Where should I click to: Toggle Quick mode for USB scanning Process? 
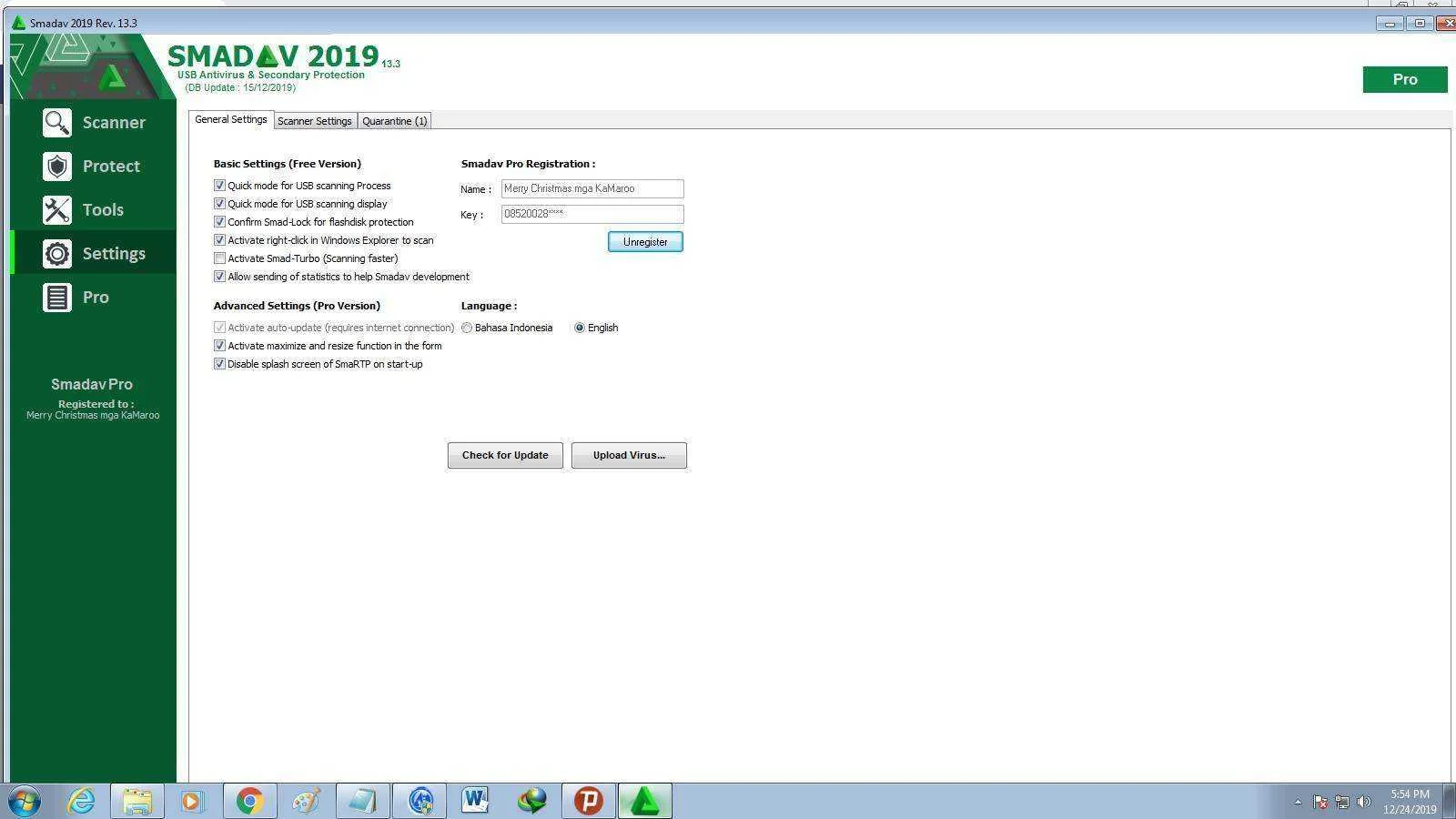tap(219, 186)
